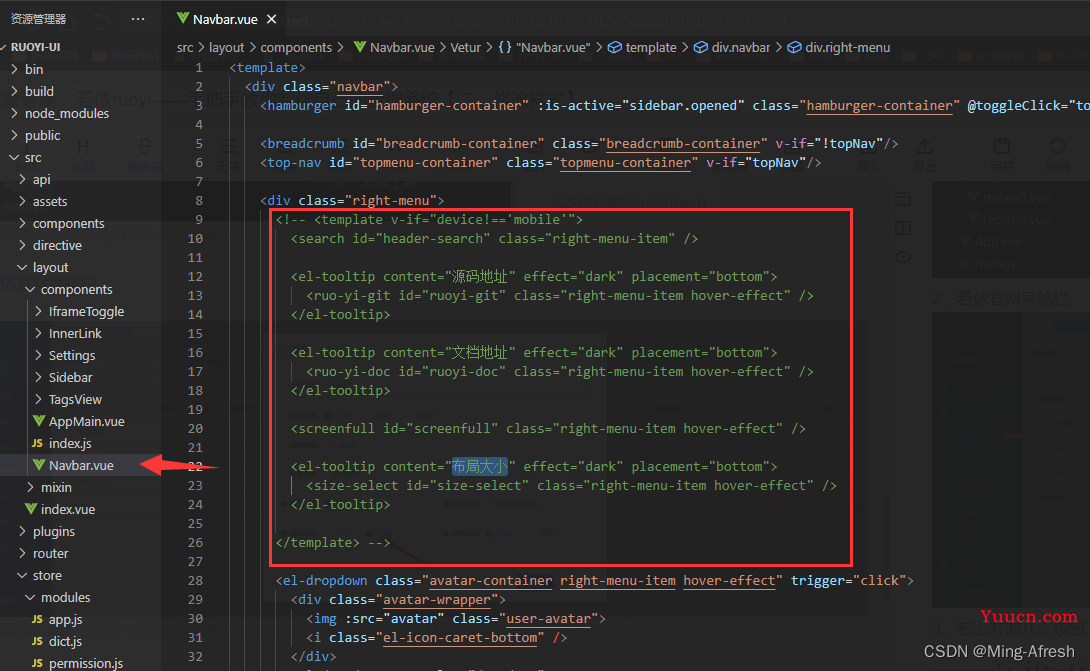The height and width of the screenshot is (671, 1090).
Task: Click the breadcrumb-container class on line 5
Action: (x=683, y=144)
